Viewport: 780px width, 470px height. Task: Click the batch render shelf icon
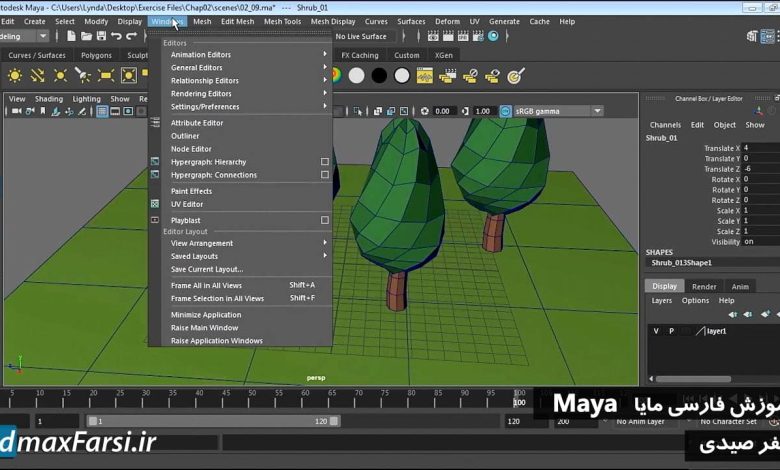pos(448,76)
